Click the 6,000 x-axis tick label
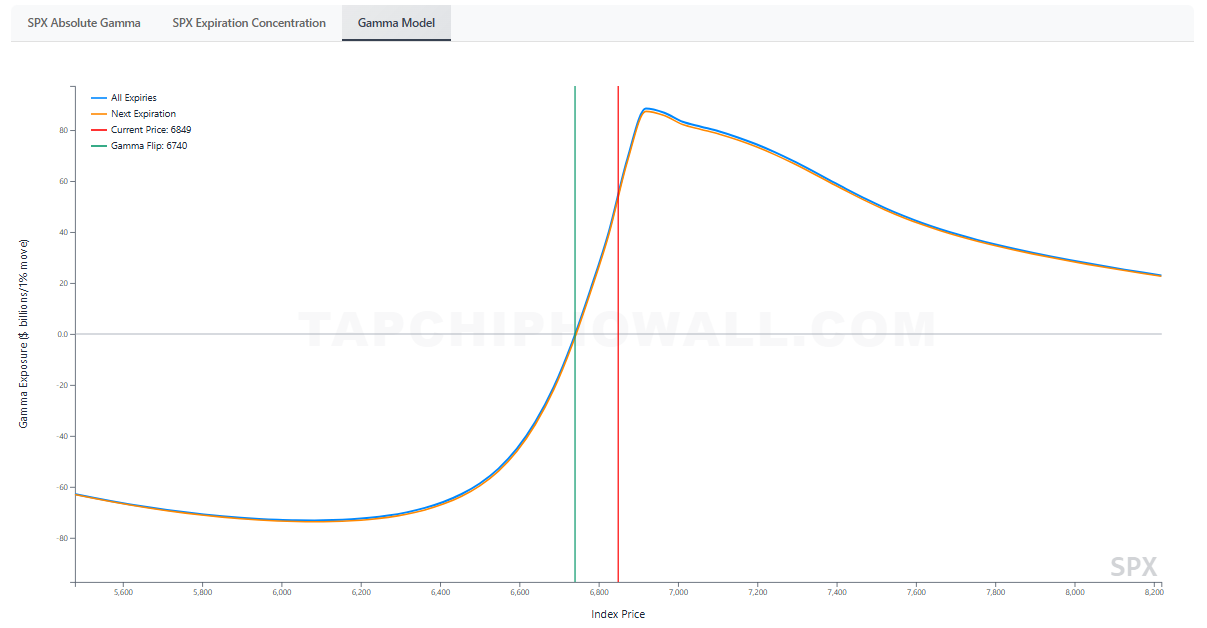 (282, 593)
